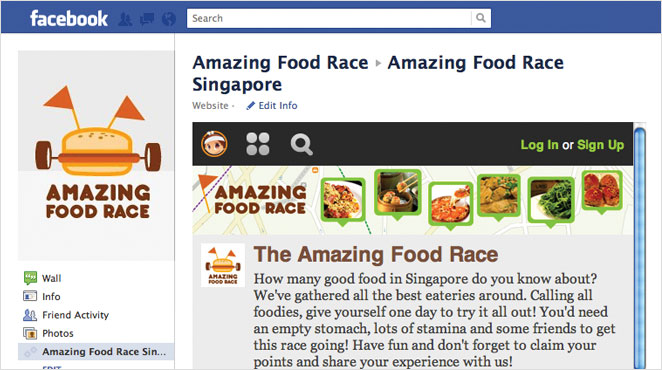Image resolution: width=662 pixels, height=370 pixels.
Task: Click the pencil icon beside Edit Info
Action: 250,106
